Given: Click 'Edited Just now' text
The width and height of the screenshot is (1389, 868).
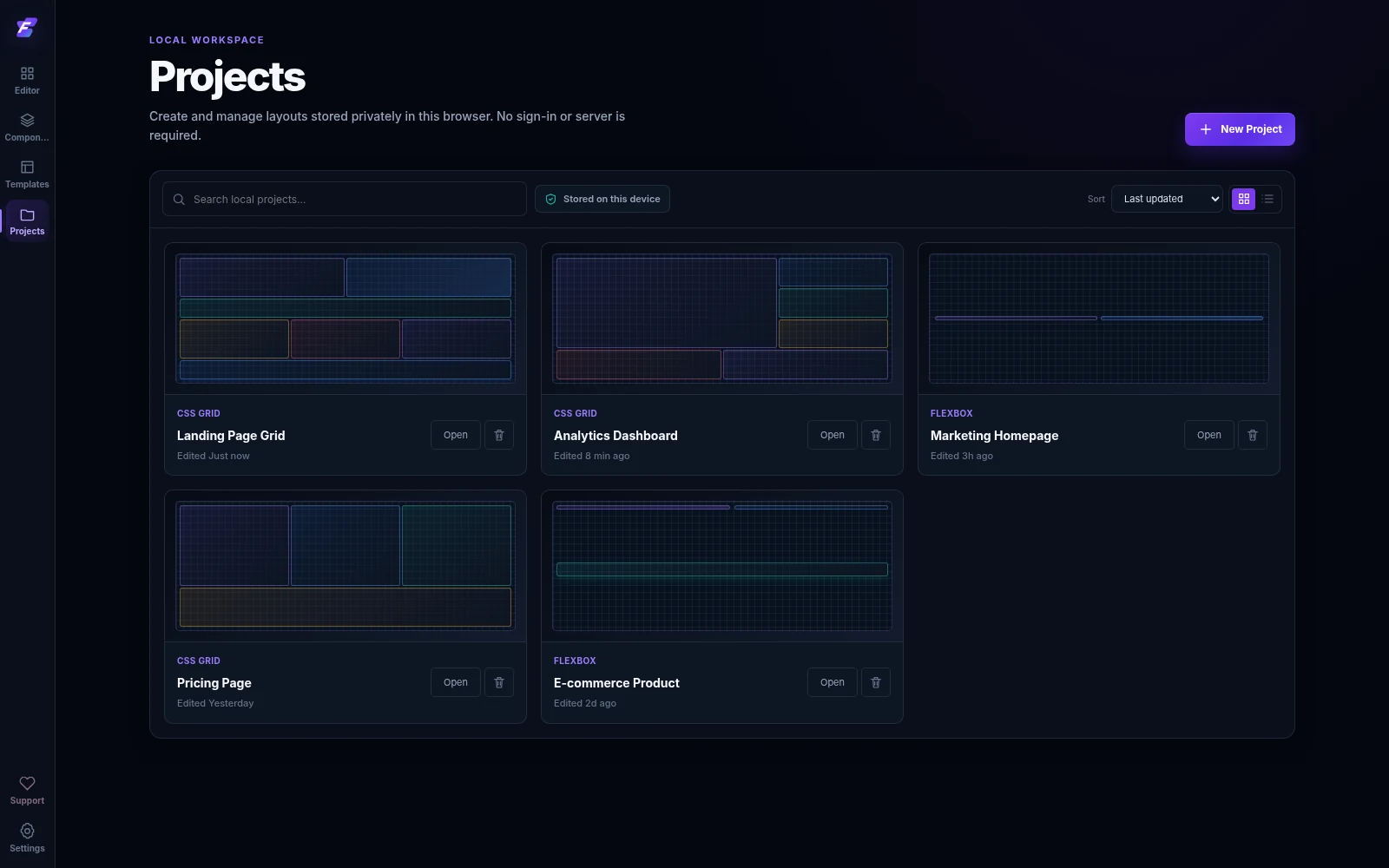Looking at the screenshot, I should pyautogui.click(x=214, y=456).
